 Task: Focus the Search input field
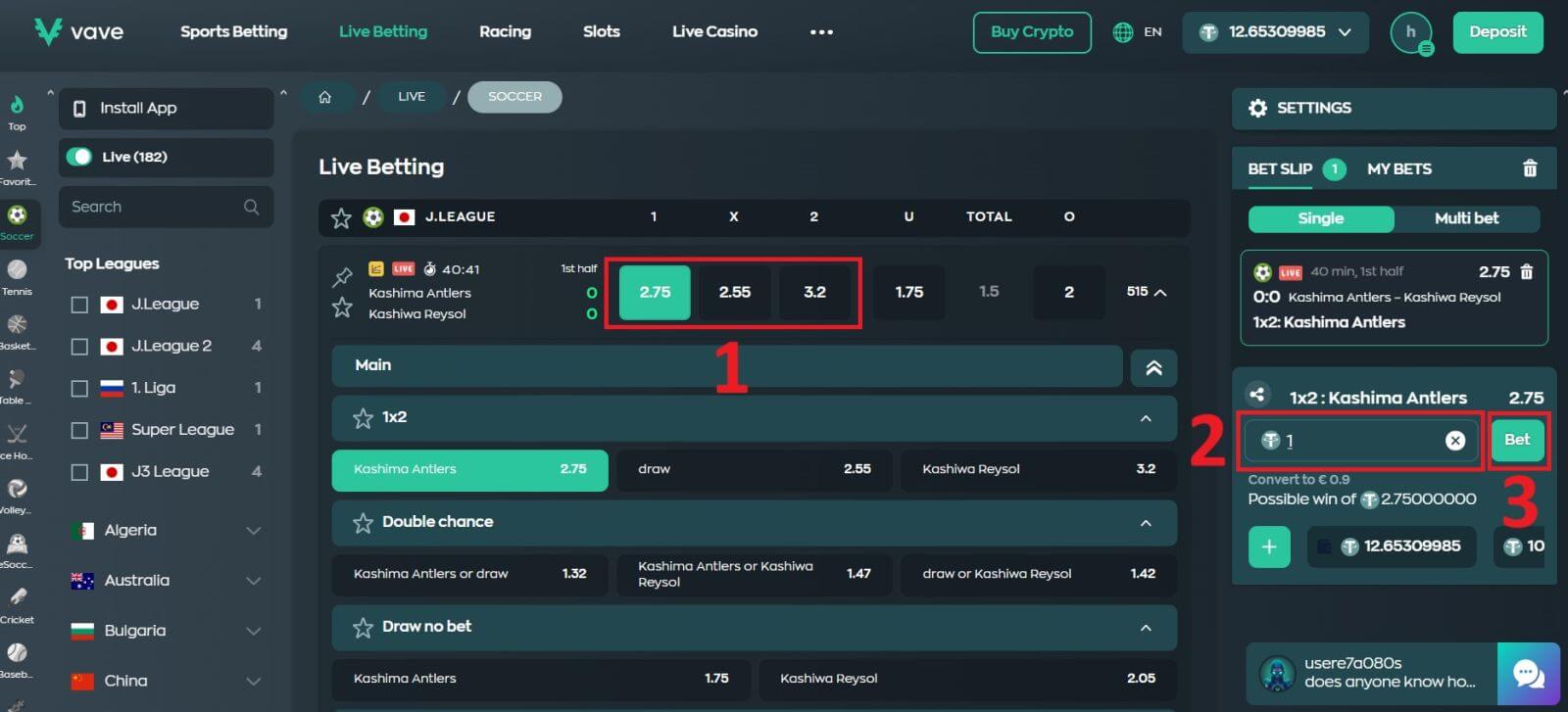(x=152, y=207)
